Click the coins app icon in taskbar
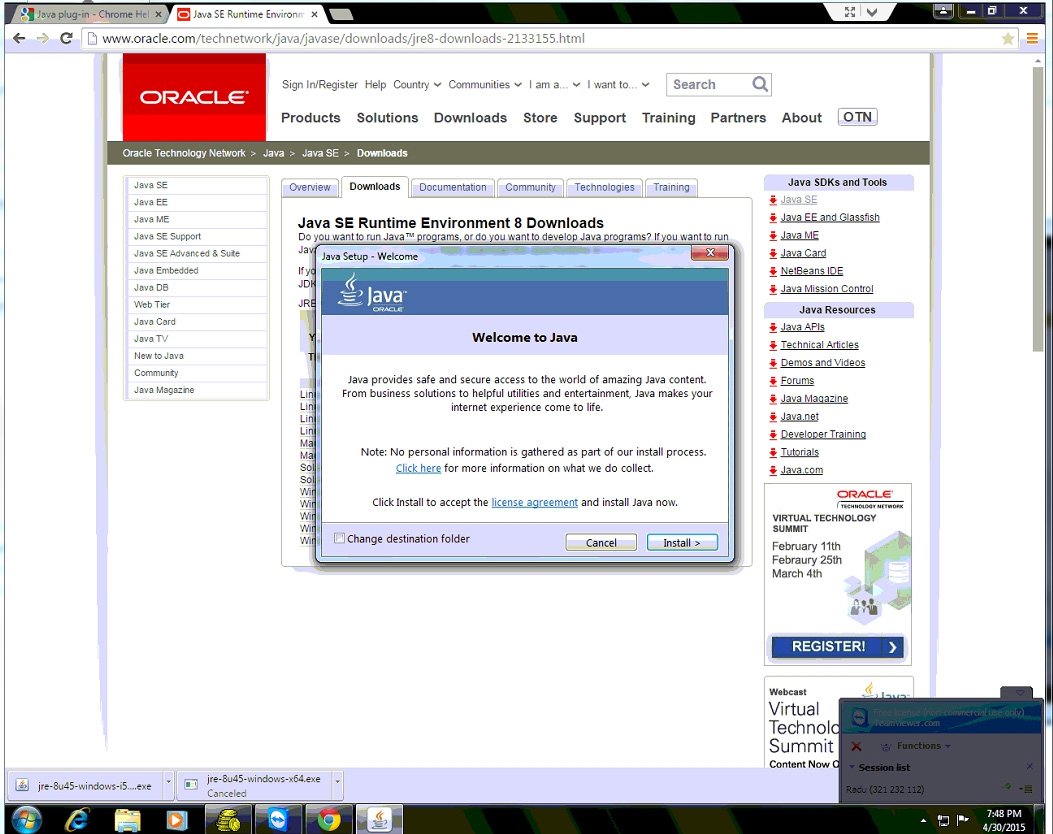This screenshot has width=1053, height=834. (228, 819)
